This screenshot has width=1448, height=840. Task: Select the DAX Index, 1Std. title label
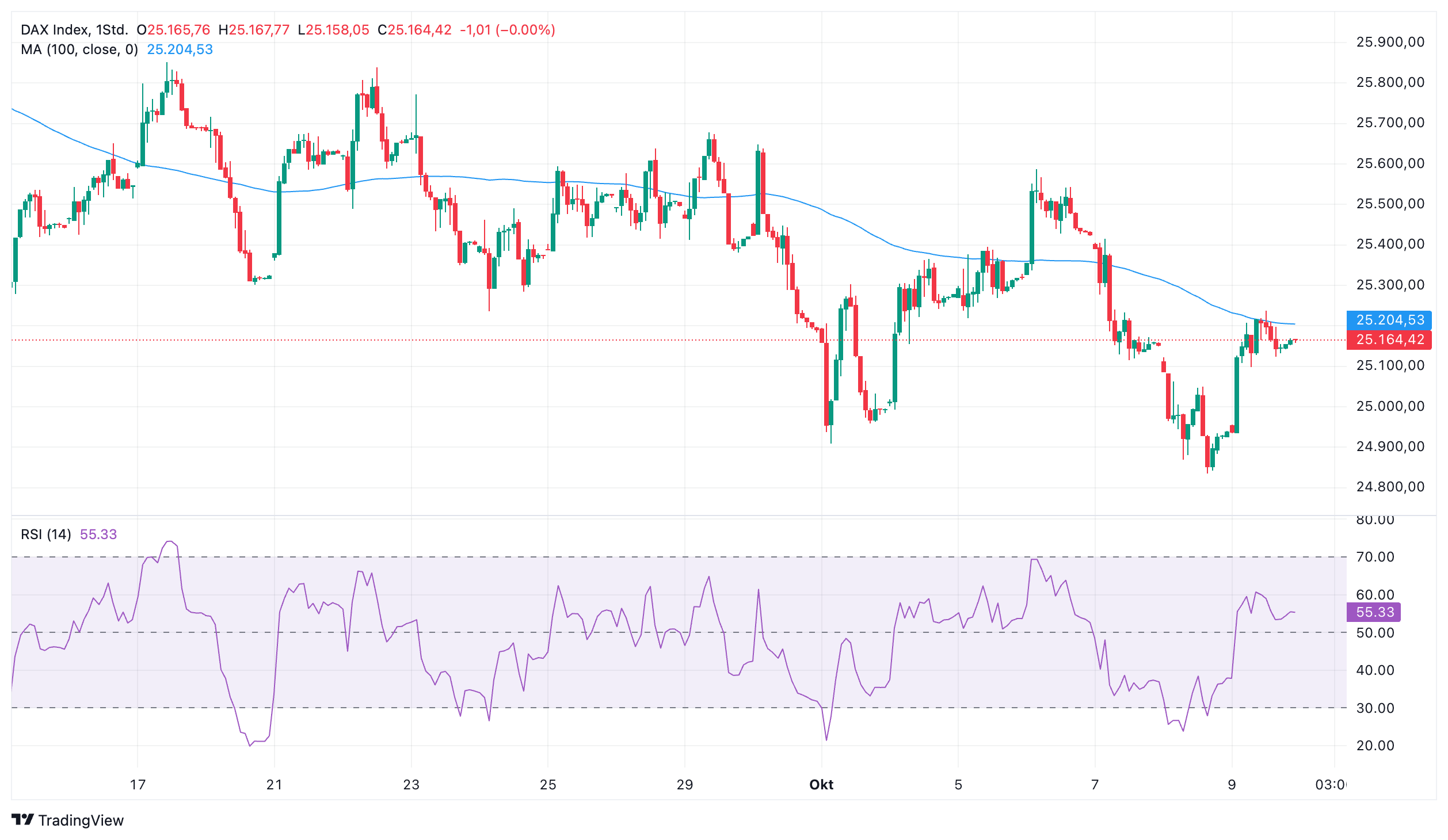[x=74, y=30]
